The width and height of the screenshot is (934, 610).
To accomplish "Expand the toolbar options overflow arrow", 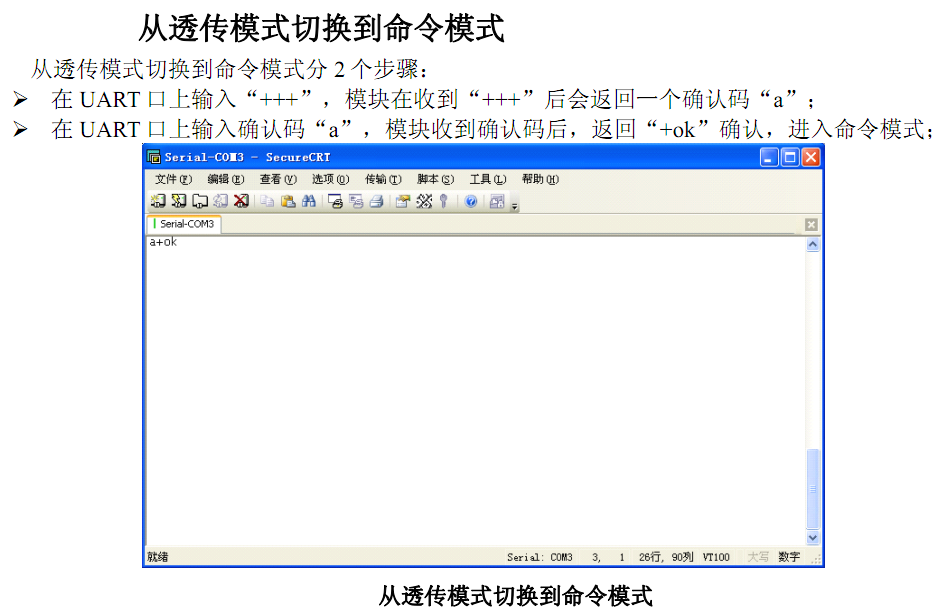I will [515, 205].
